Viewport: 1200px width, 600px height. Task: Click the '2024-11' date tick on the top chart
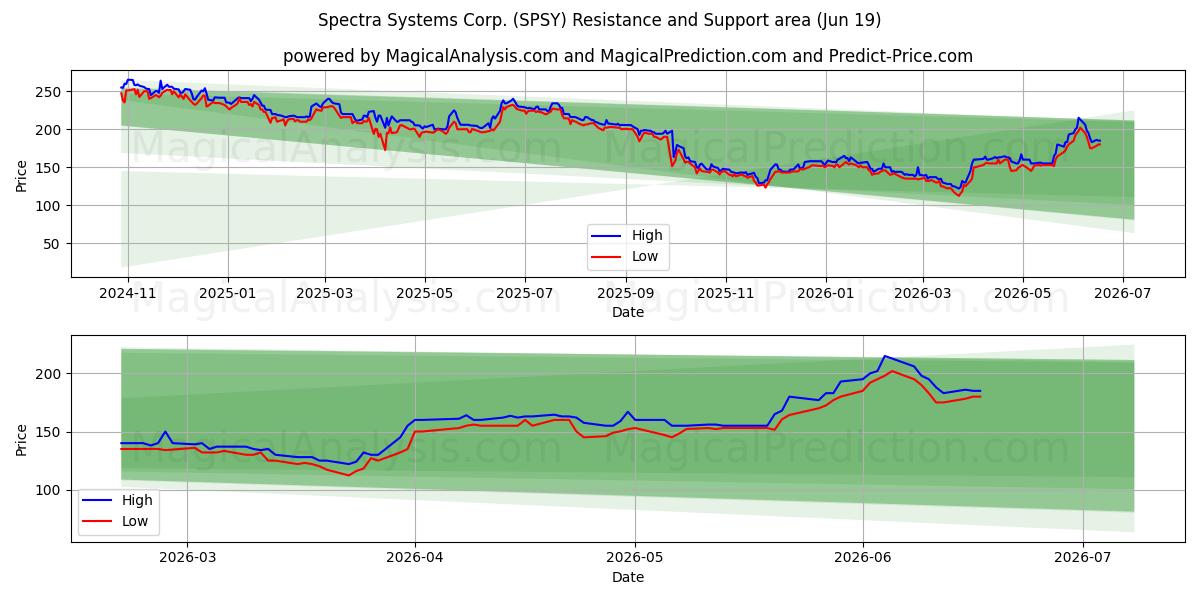[129, 295]
